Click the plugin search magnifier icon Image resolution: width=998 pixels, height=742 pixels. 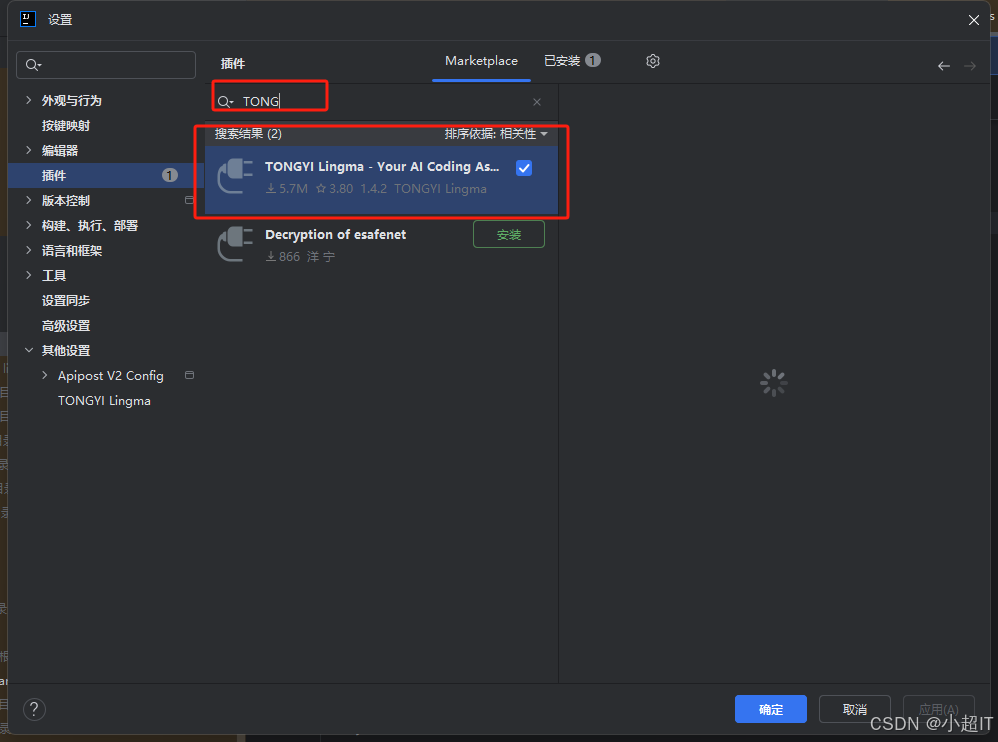[x=225, y=102]
